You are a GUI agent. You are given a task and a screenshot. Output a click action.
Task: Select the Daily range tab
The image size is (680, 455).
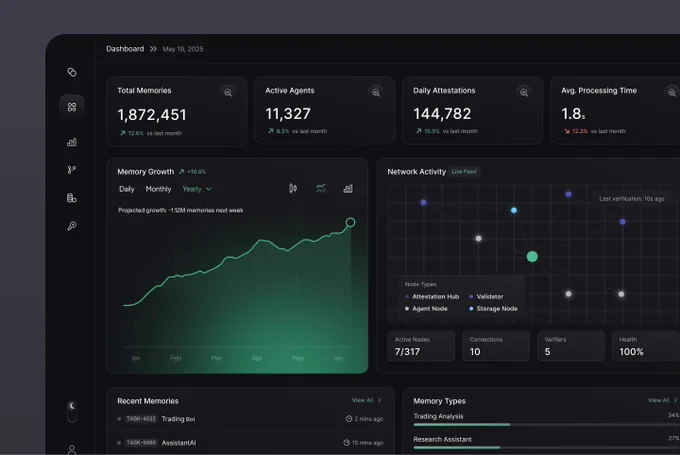[x=127, y=189]
